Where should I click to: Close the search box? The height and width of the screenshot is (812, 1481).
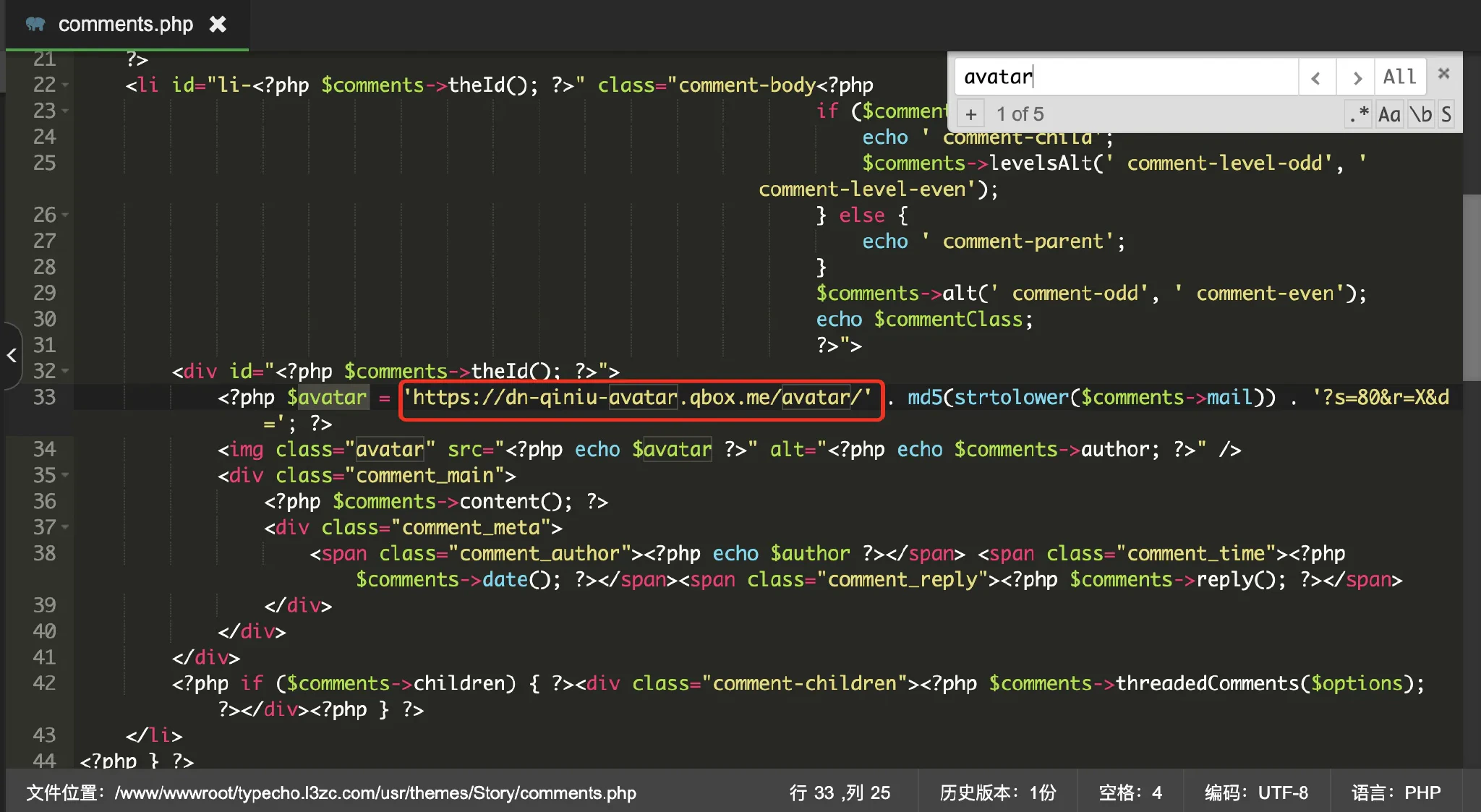[x=1443, y=73]
